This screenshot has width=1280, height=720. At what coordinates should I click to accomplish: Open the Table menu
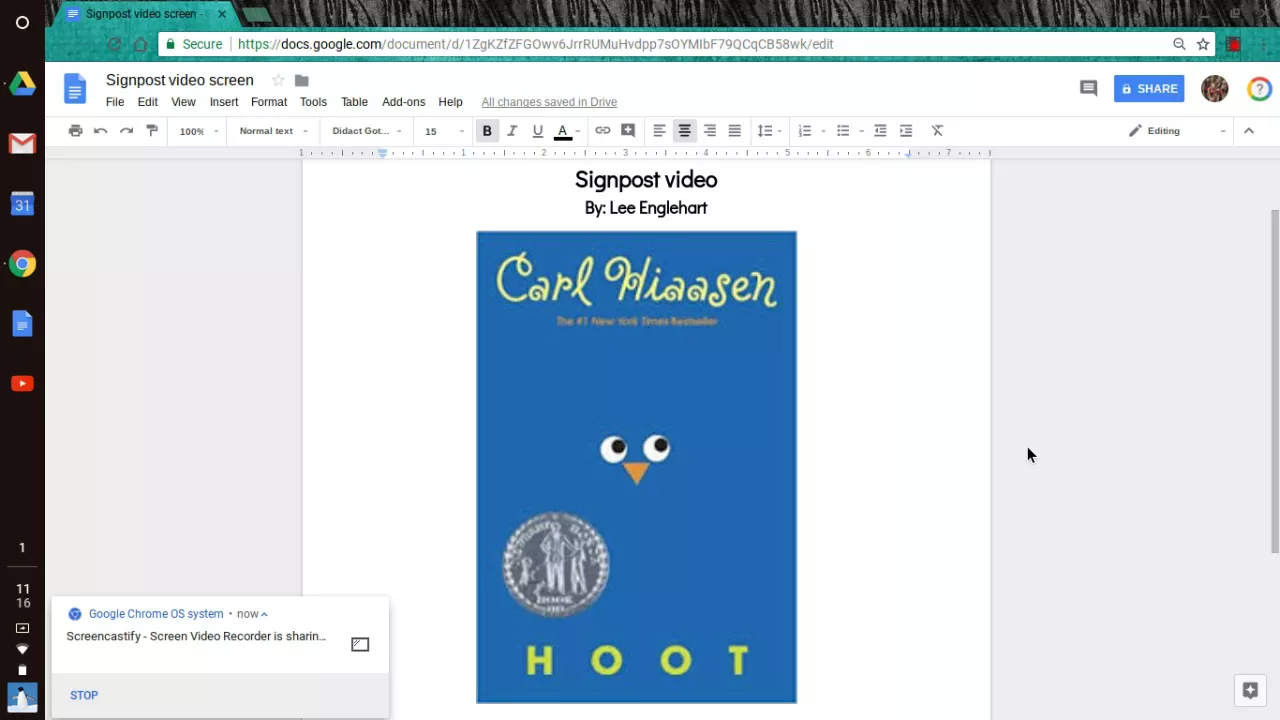[354, 102]
